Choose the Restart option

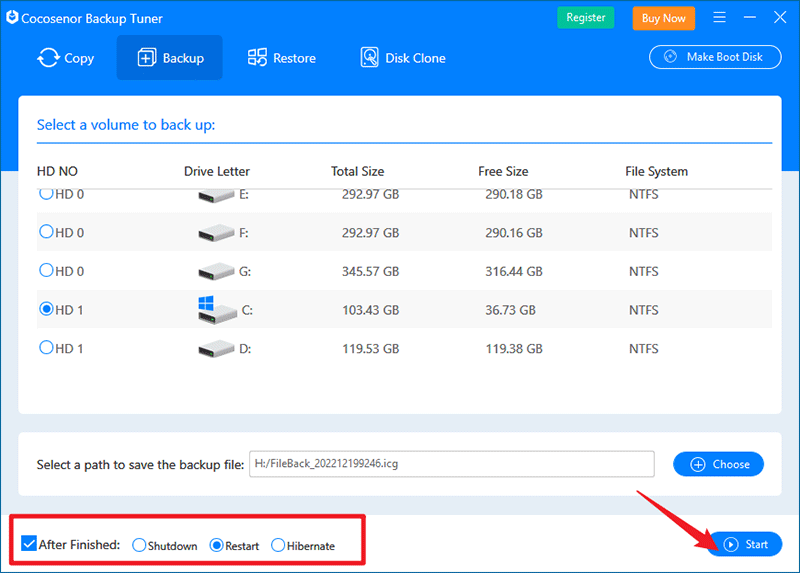click(216, 545)
